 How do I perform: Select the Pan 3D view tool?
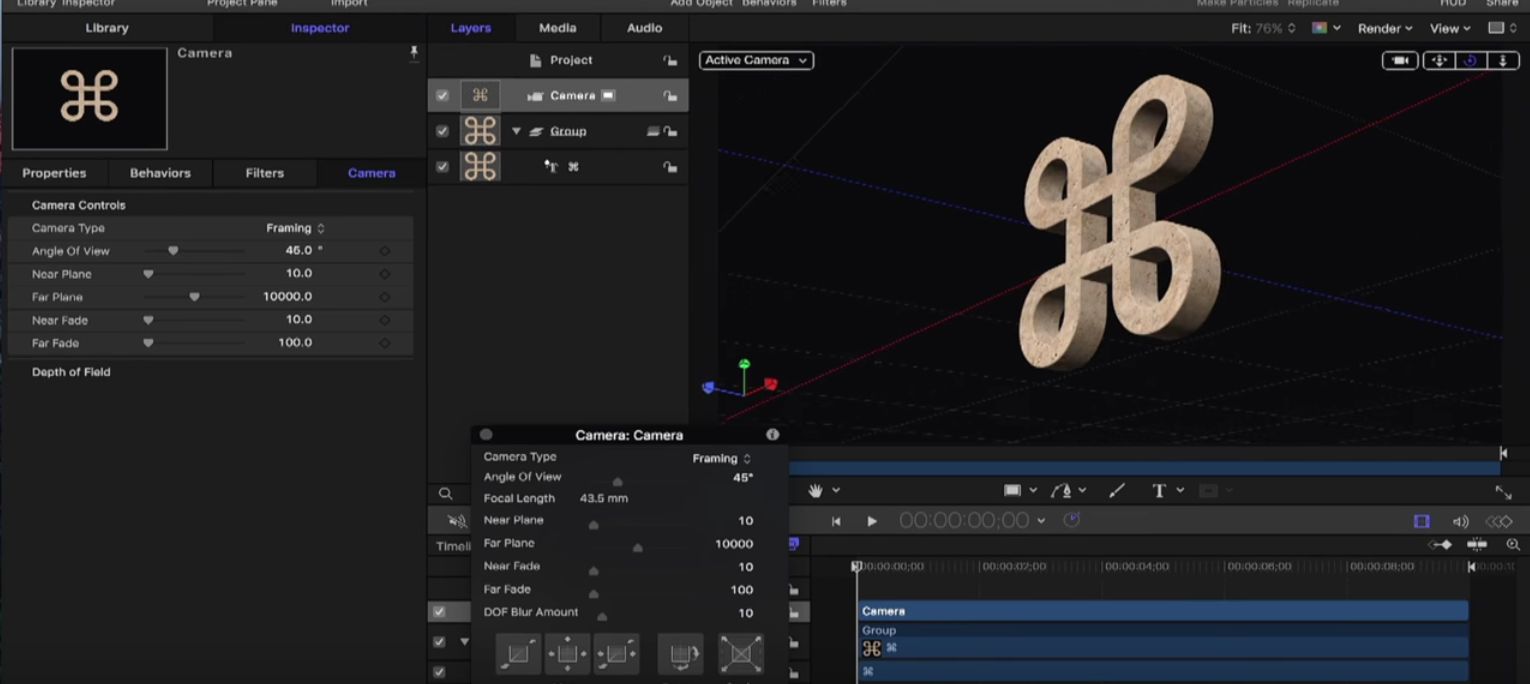(x=1439, y=61)
